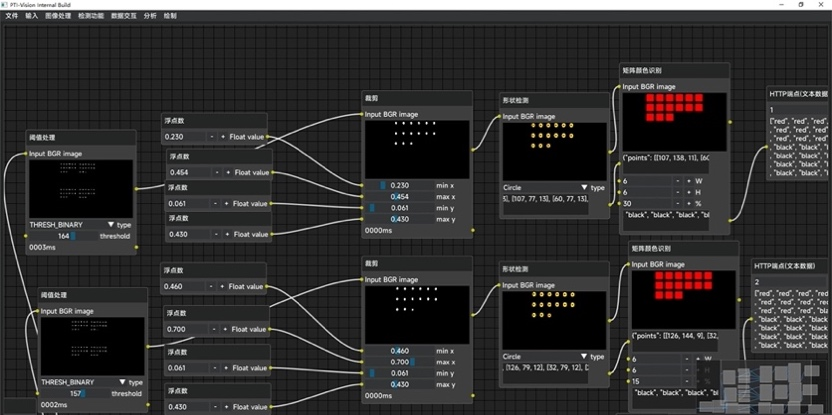Click input pin of upper 形状检测 node
The height and width of the screenshot is (415, 832).
[x=500, y=117]
